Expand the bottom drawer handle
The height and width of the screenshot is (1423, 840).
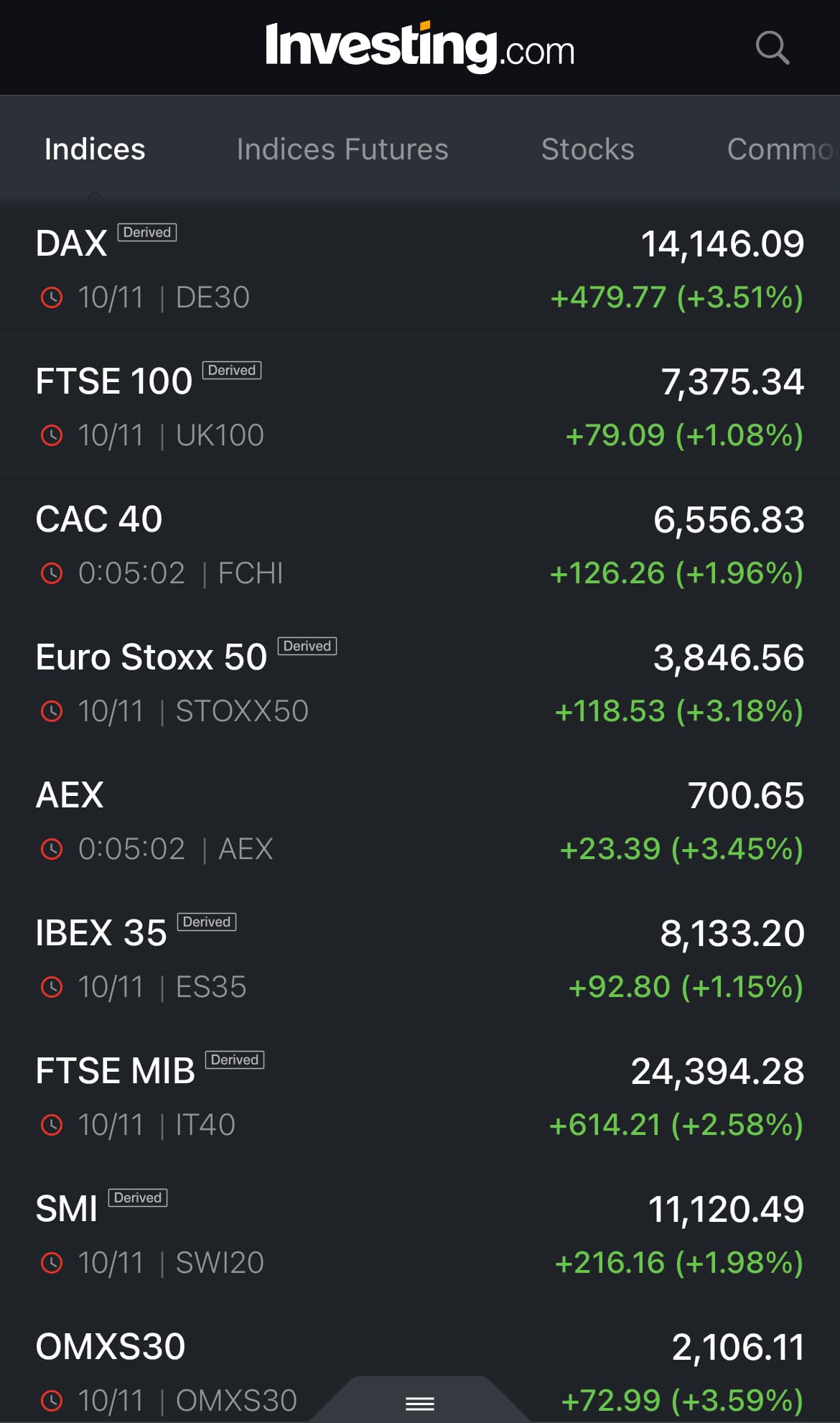pyautogui.click(x=420, y=1402)
